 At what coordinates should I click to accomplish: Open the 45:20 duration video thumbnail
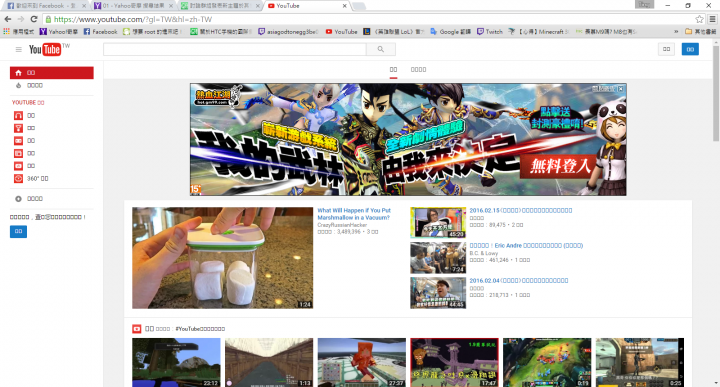(x=438, y=223)
